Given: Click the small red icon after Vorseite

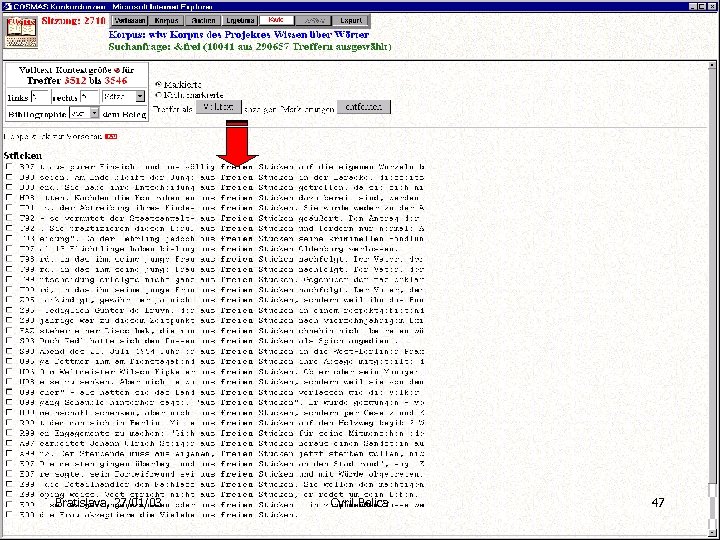Looking at the screenshot, I should tap(111, 136).
